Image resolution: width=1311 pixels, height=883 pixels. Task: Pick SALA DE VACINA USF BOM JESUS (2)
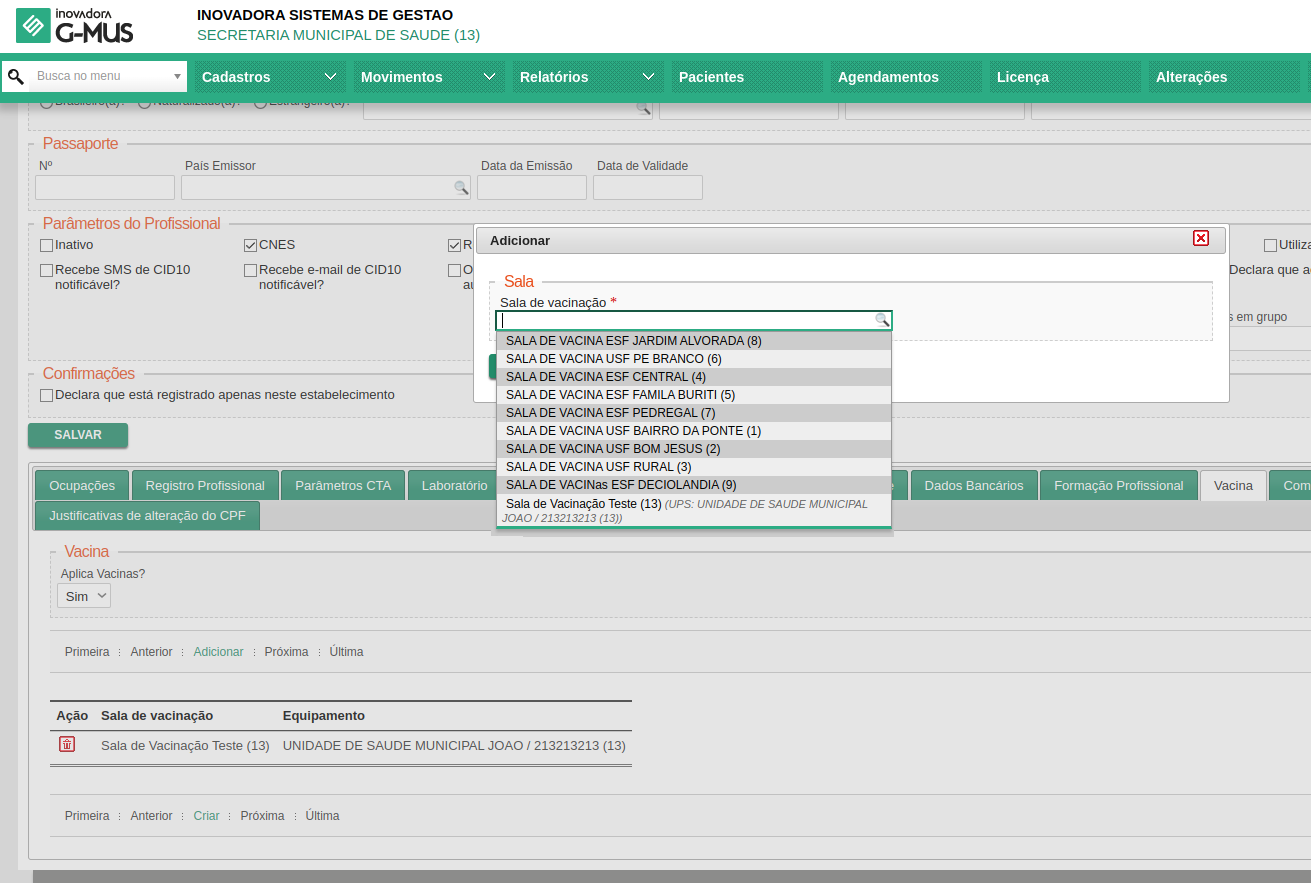click(694, 449)
